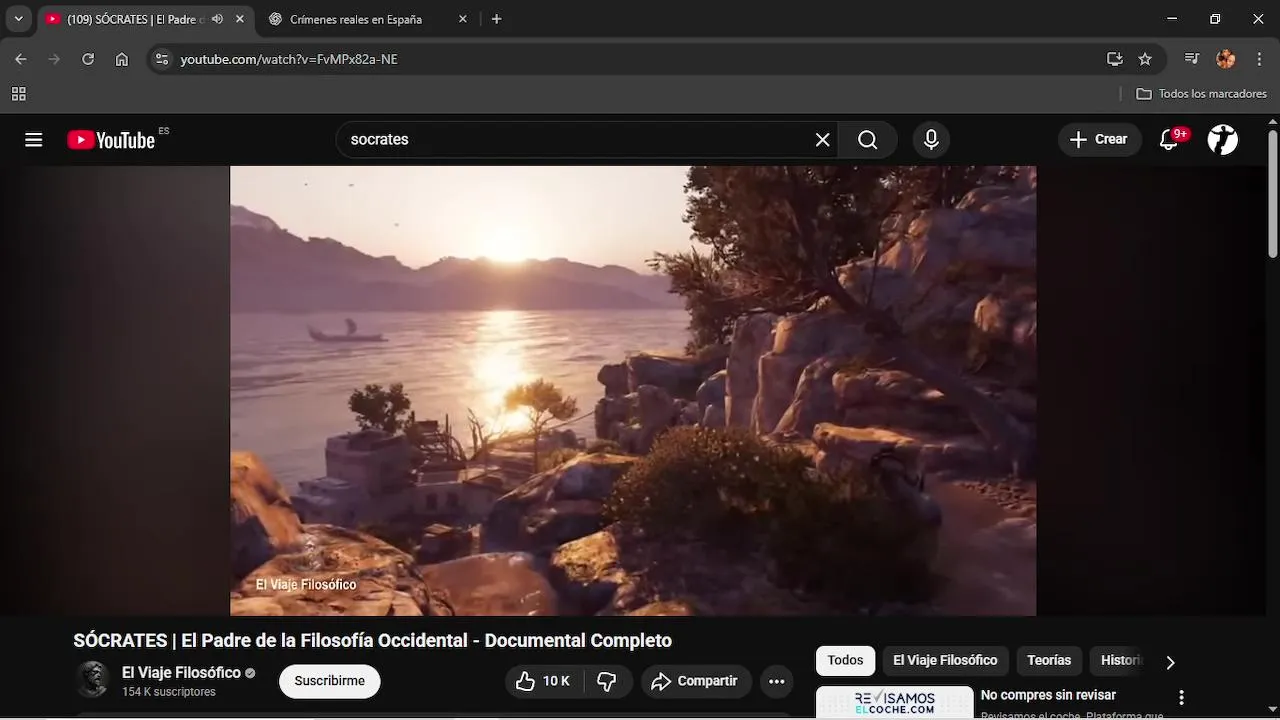Open the apps grid in bookmarks bar

coord(18,94)
